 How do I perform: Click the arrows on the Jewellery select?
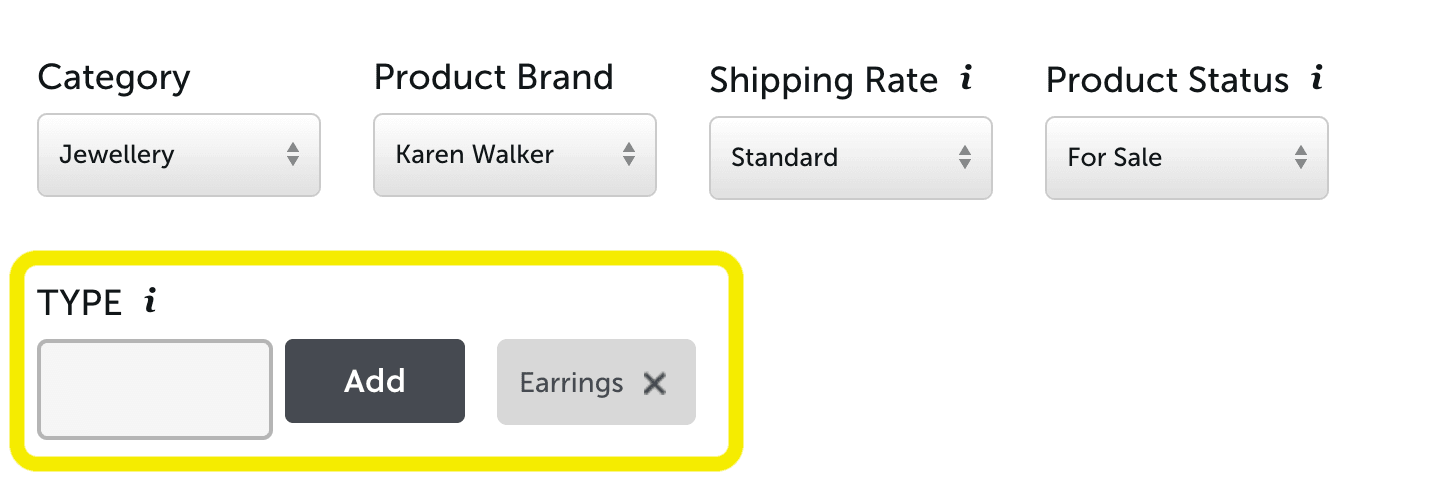click(x=293, y=154)
